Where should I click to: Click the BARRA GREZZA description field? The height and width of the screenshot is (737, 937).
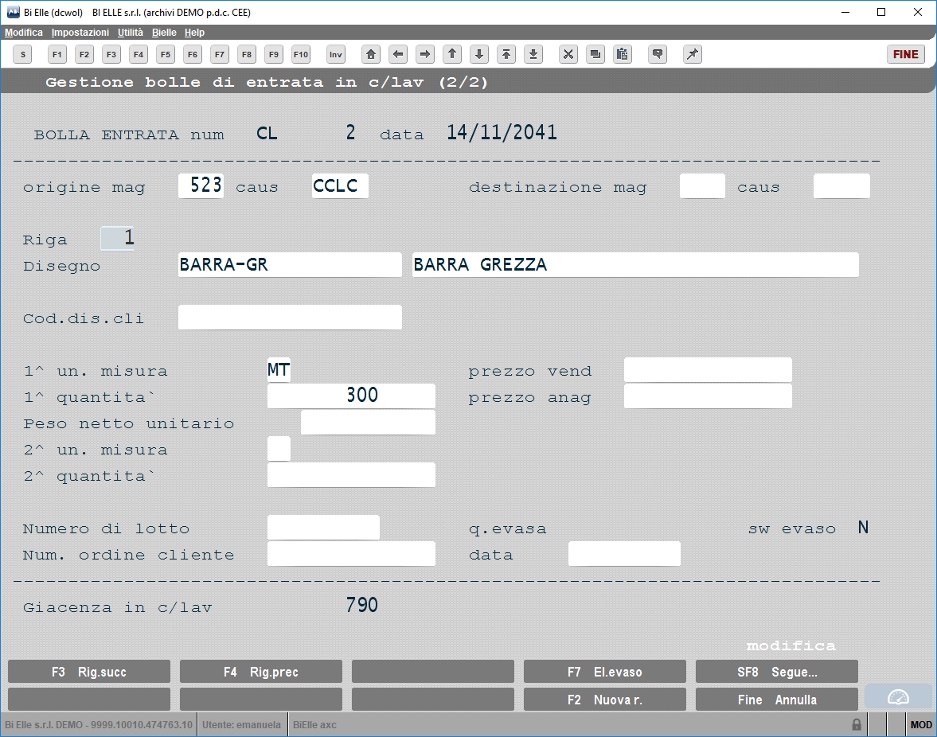[635, 265]
